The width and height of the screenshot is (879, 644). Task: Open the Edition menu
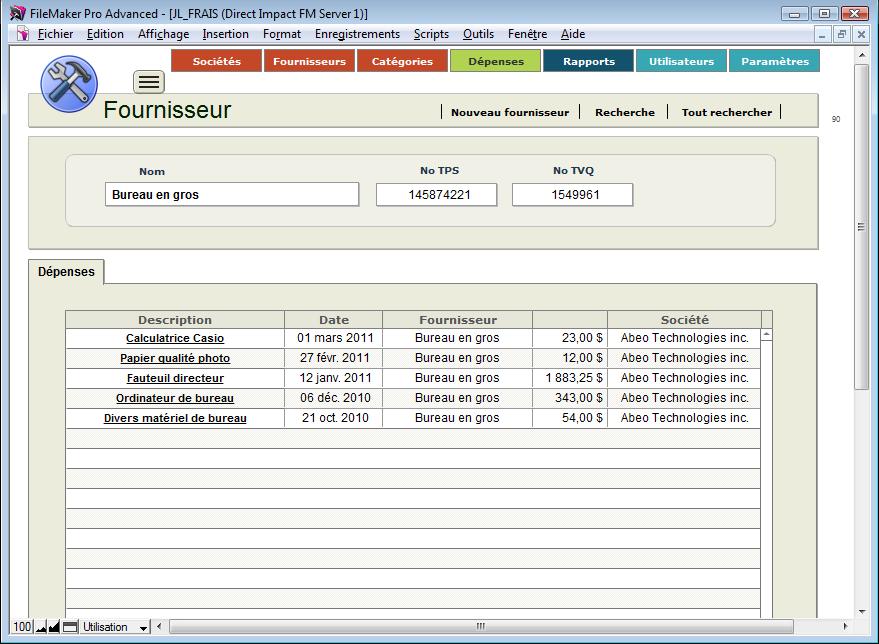[105, 34]
